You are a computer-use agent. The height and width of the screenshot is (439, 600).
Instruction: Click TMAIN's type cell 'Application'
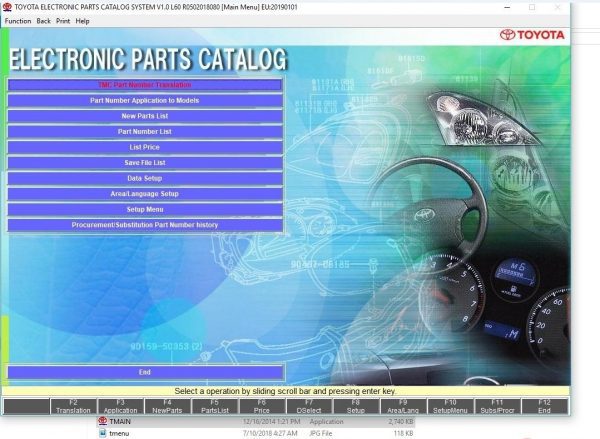pyautogui.click(x=326, y=421)
